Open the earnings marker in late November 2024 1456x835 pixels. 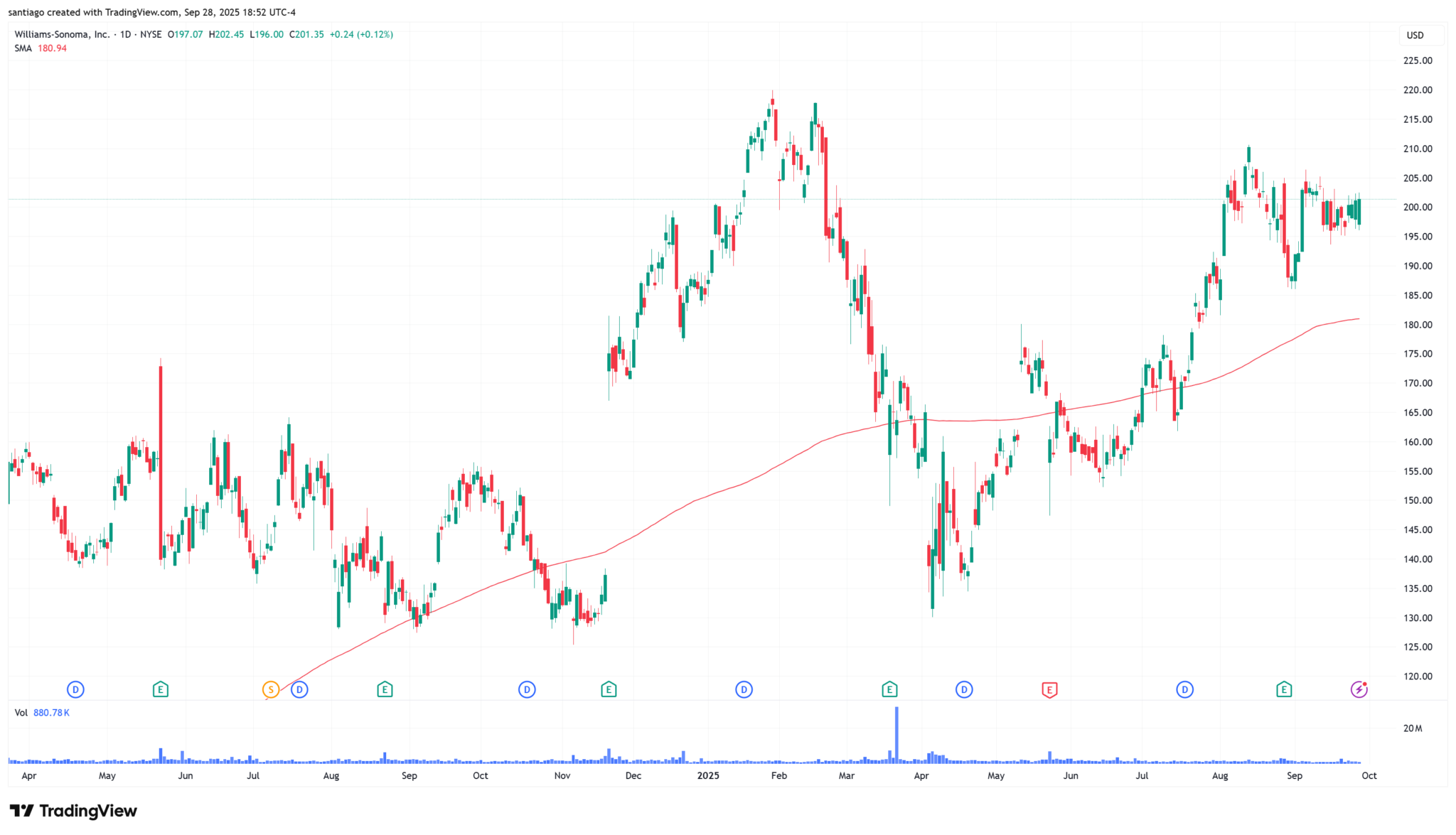[609, 689]
